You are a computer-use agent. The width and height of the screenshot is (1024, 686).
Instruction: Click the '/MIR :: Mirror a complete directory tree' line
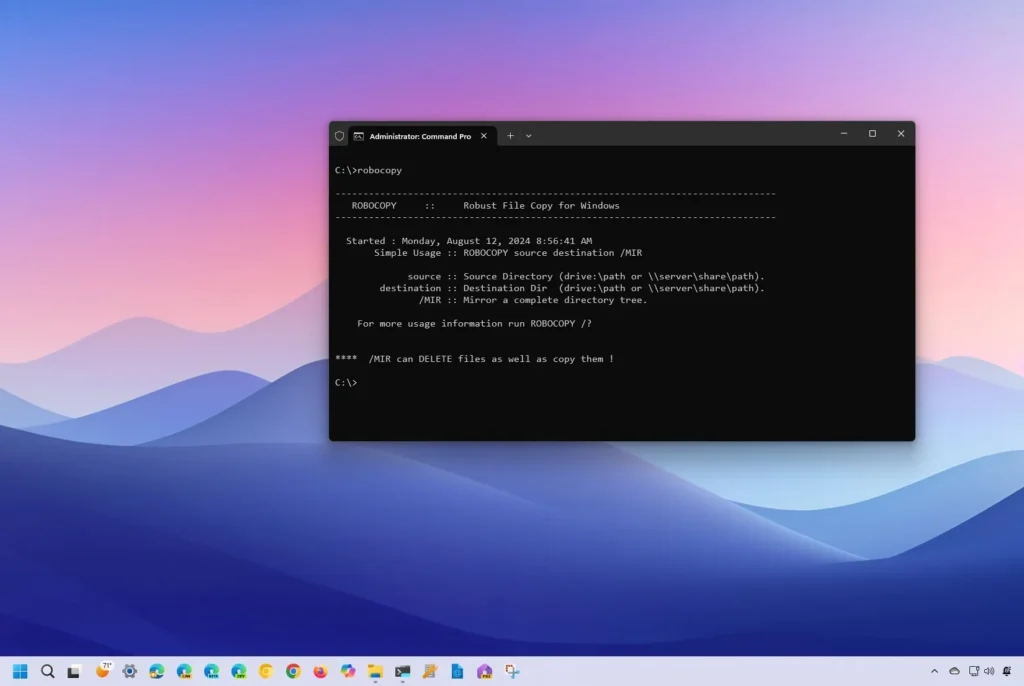(533, 300)
